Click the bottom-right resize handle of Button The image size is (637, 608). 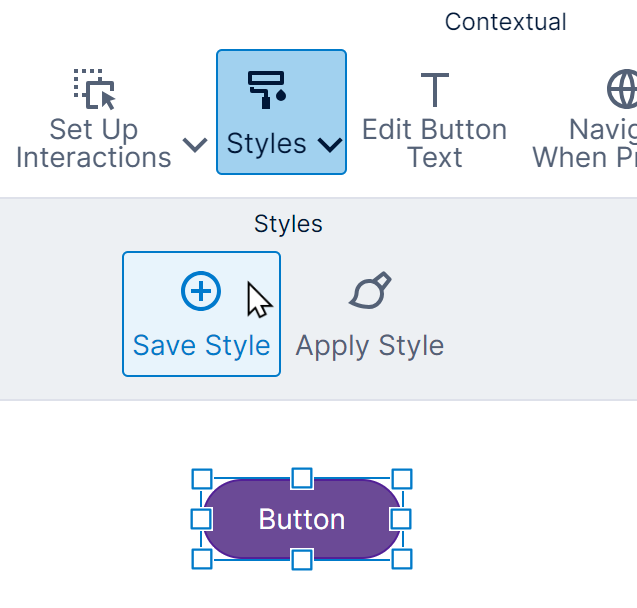[x=401, y=558]
